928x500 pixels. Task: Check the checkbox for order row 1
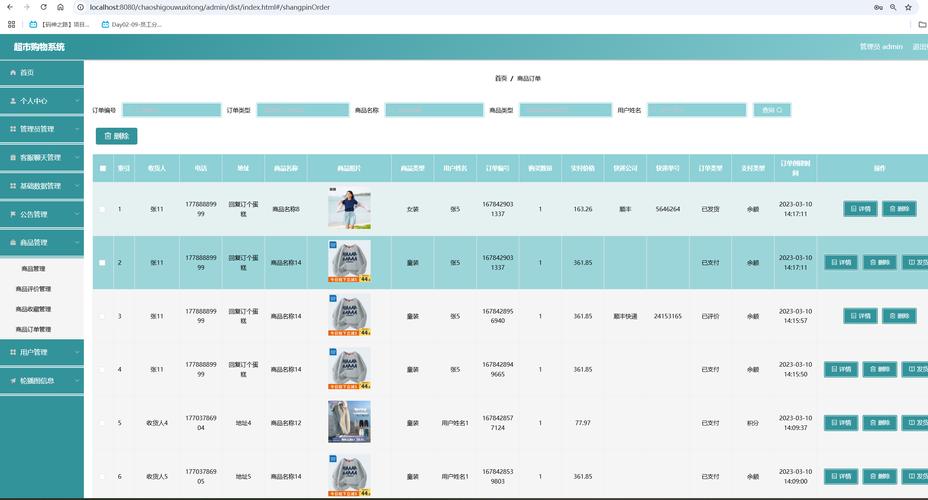coord(102,209)
